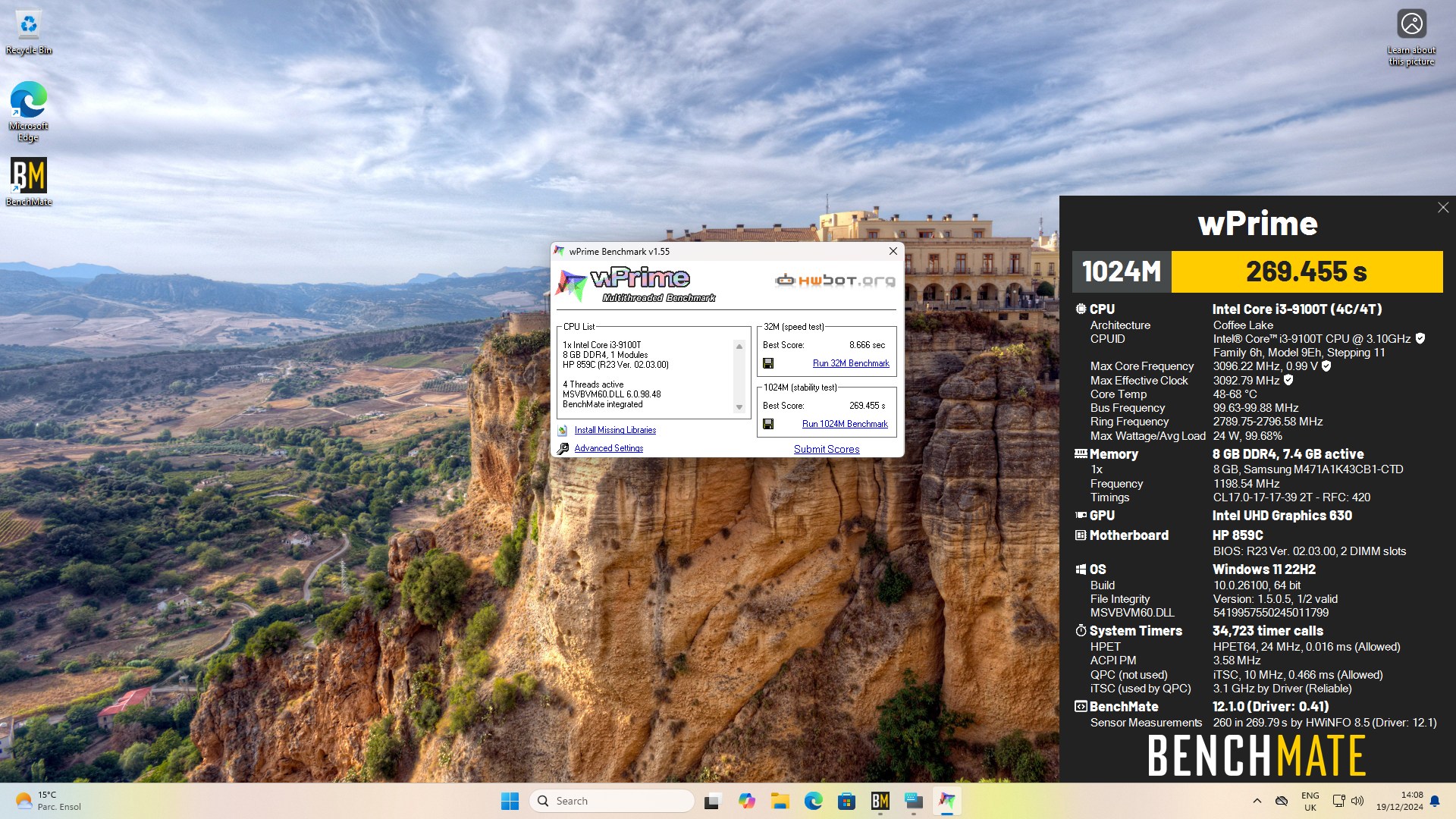The height and width of the screenshot is (819, 1456).
Task: Click the Install Missing Libraries icon
Action: tap(563, 430)
